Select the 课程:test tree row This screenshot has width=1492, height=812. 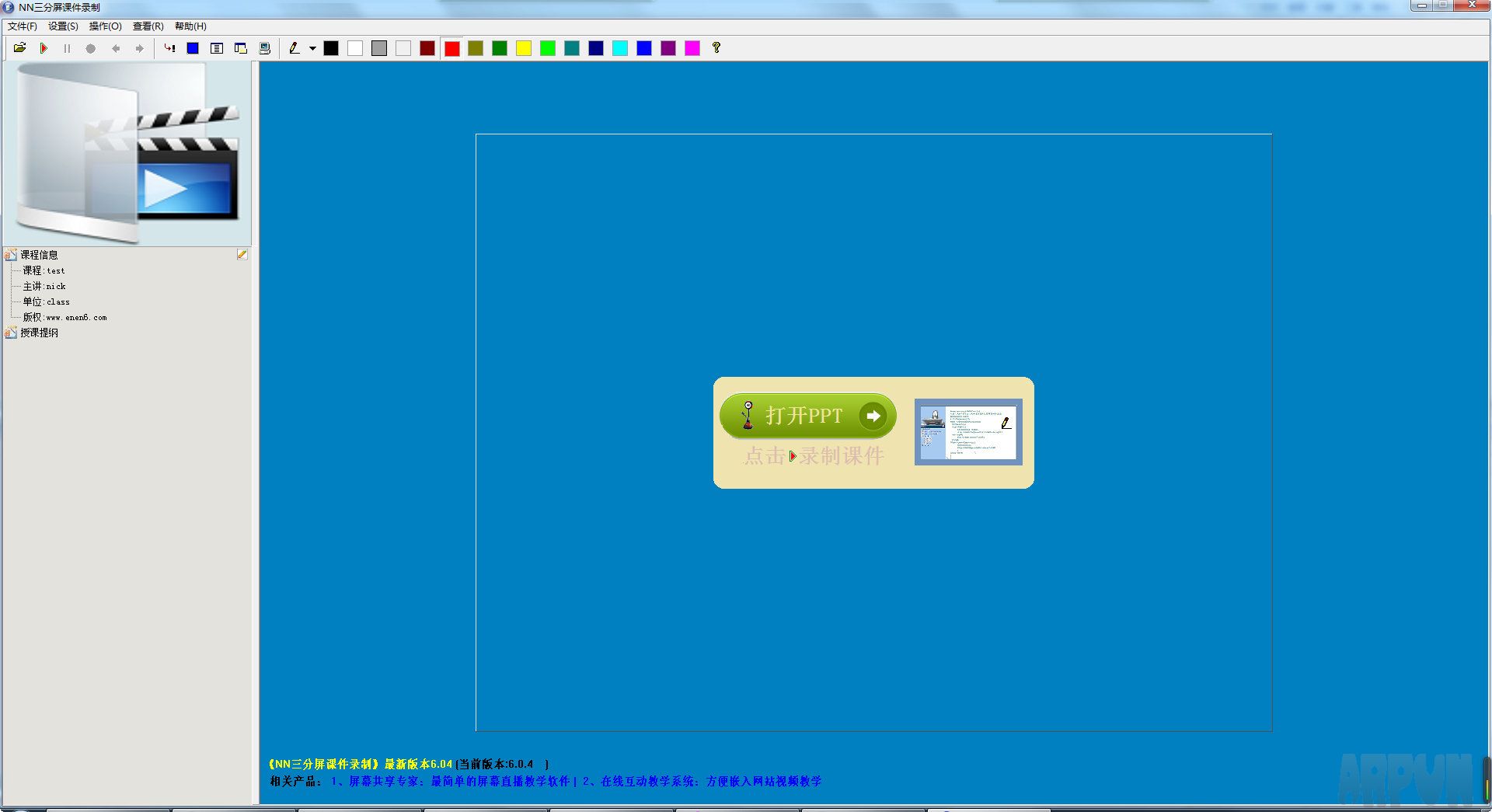(x=44, y=270)
